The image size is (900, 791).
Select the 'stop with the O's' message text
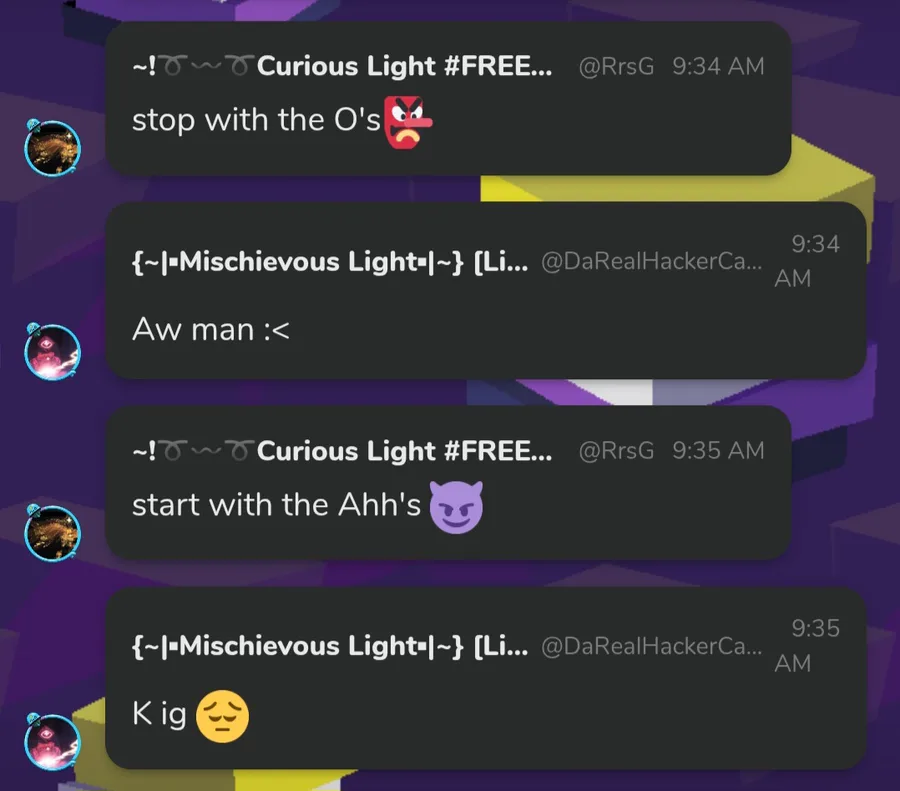pos(256,121)
